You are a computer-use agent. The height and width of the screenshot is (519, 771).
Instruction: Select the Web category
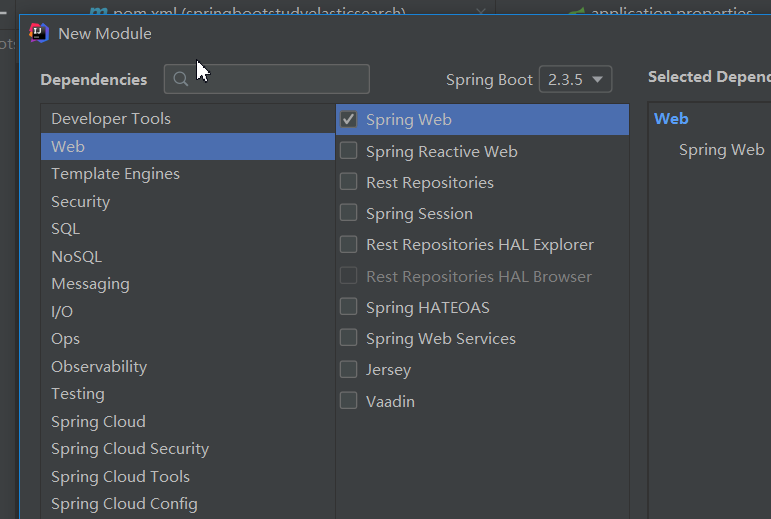[x=188, y=146]
